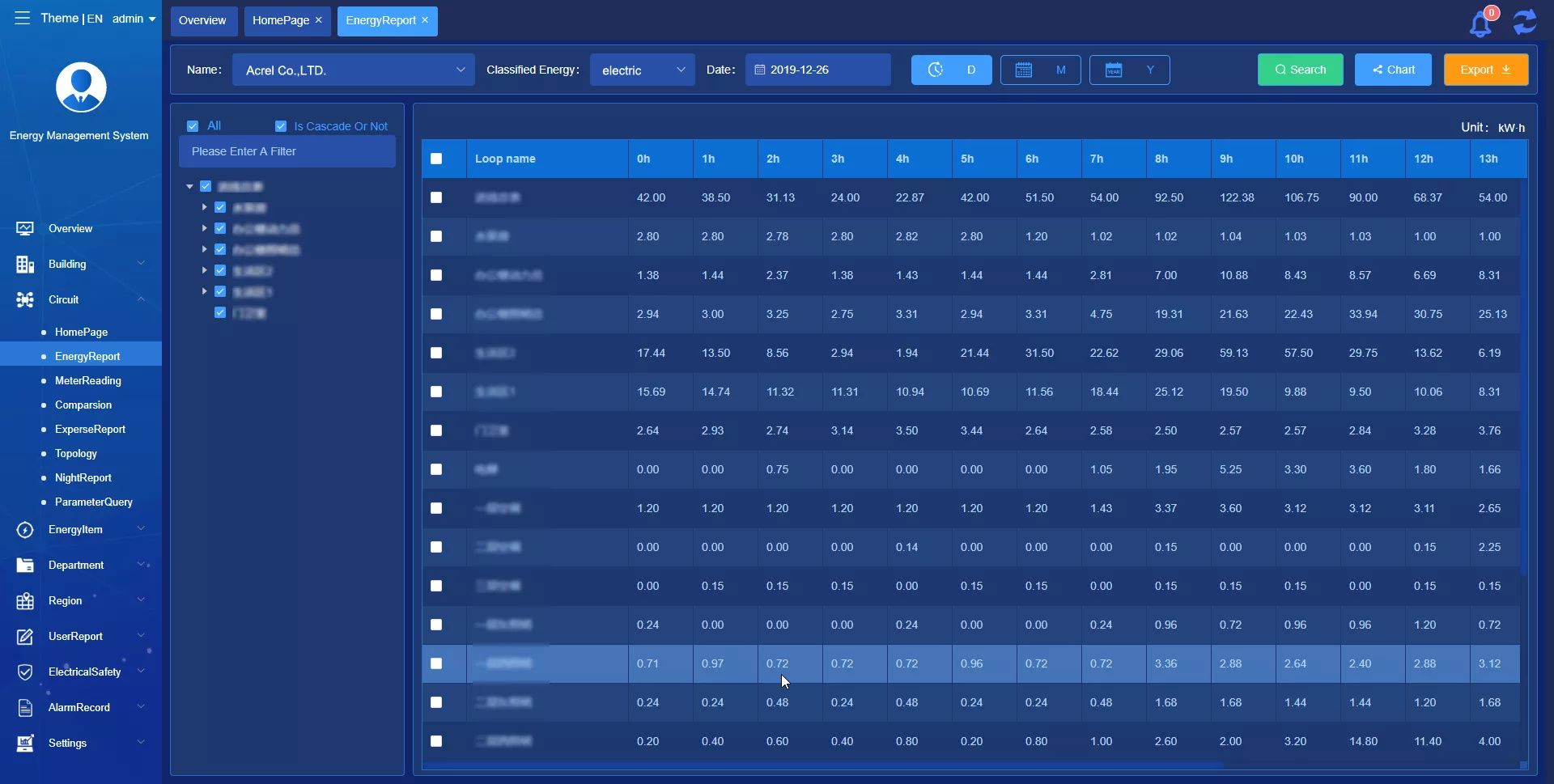This screenshot has width=1554, height=784.
Task: Open ElectricalSafety shield icon menu
Action: 25,672
